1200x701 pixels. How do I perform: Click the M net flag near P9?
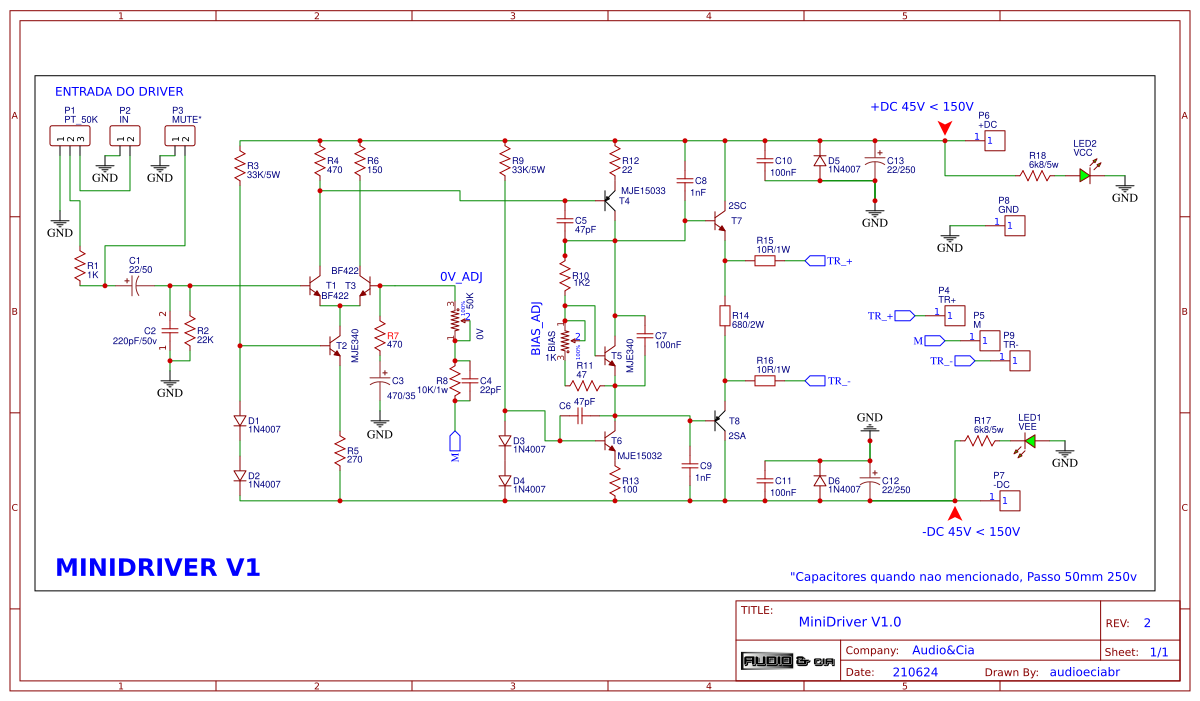tap(932, 340)
